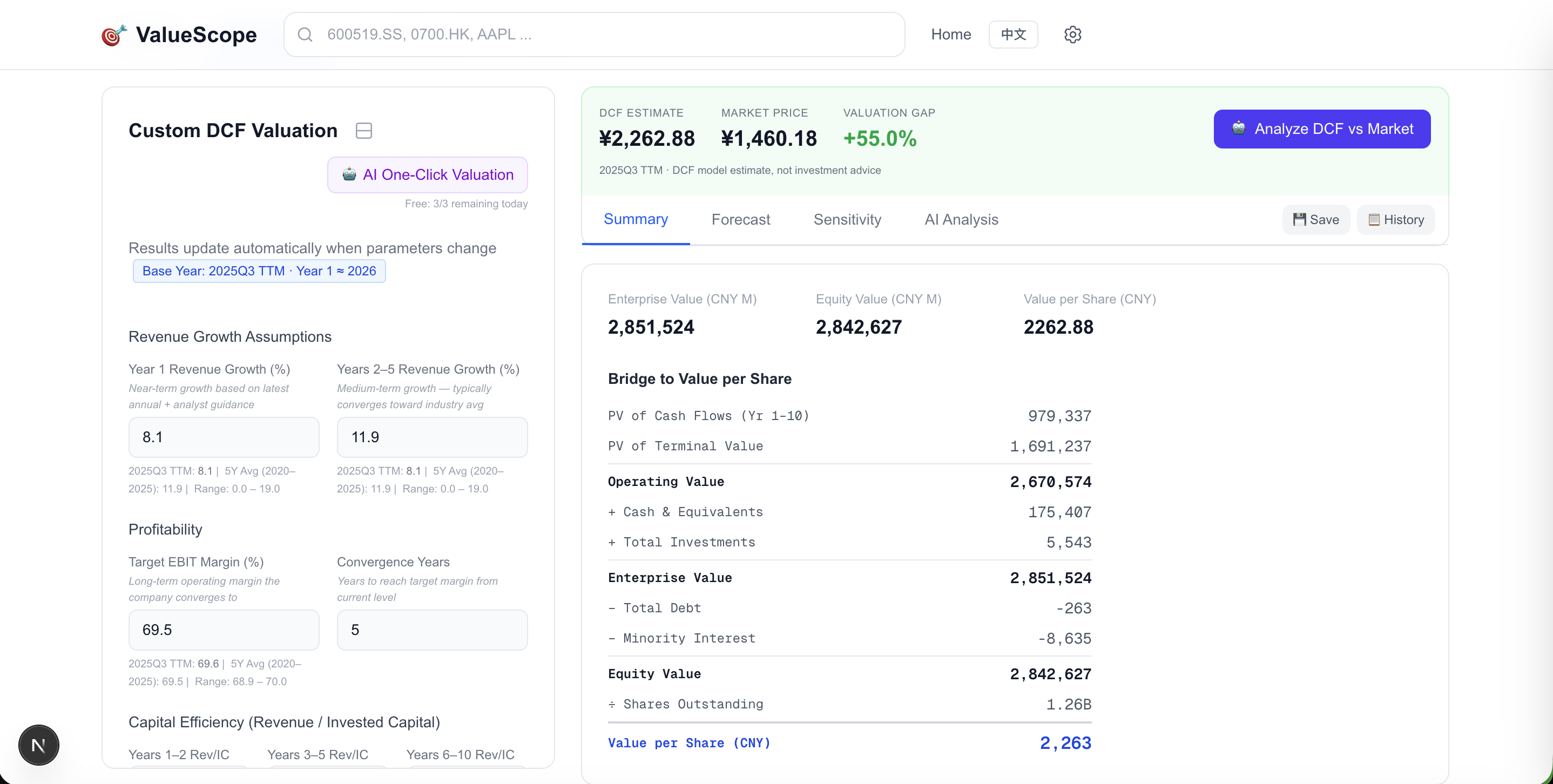Click the robot icon on AI One-Click Valuation

coord(349,174)
